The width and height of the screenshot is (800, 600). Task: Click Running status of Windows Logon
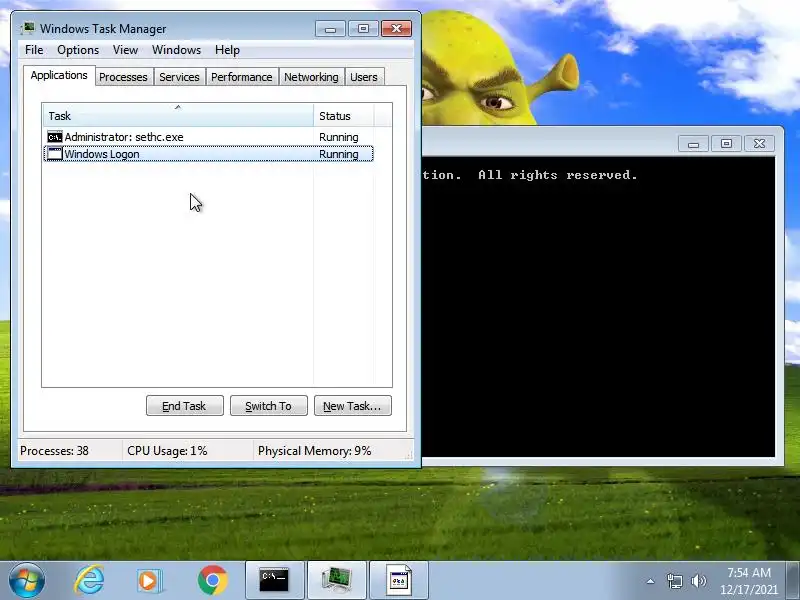pyautogui.click(x=339, y=154)
